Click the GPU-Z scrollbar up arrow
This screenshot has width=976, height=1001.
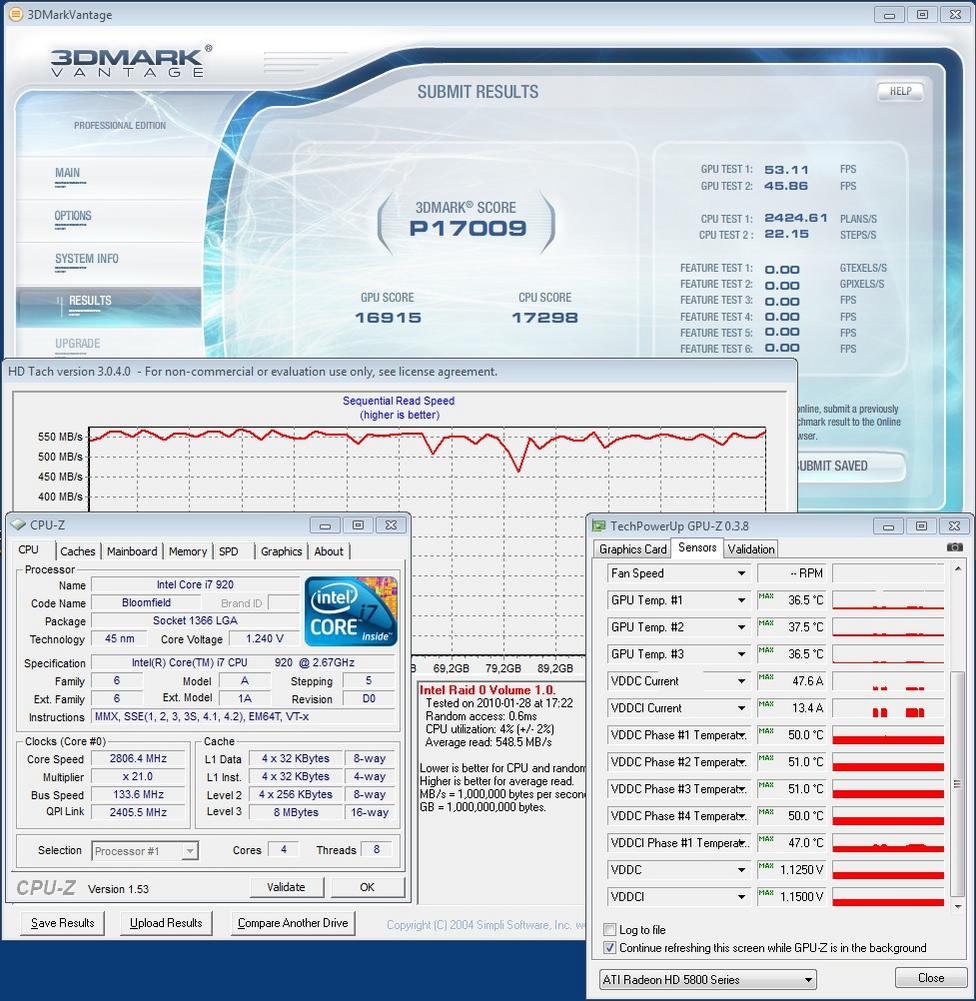[x=957, y=568]
